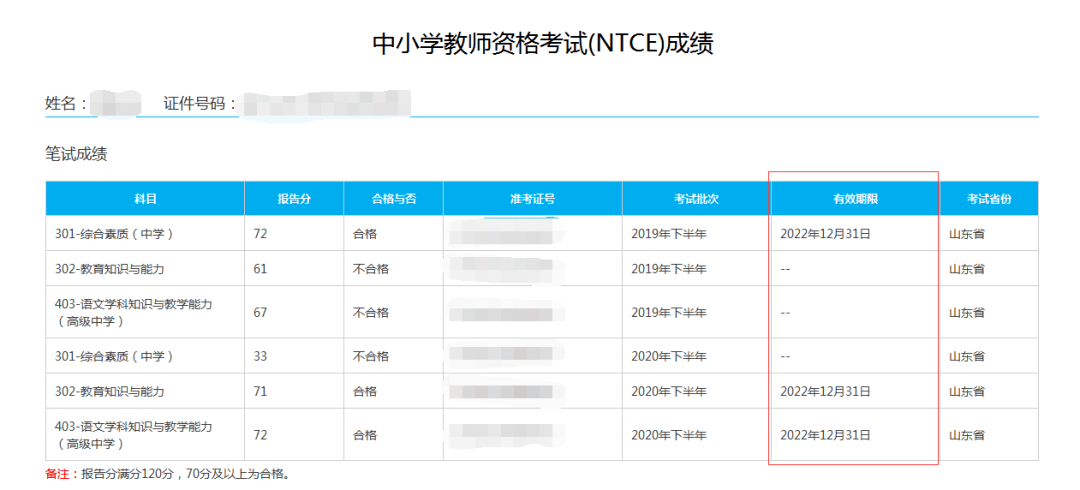This screenshot has width=1080, height=490.
Task: Select the score cell showing 67
Action: point(260,313)
